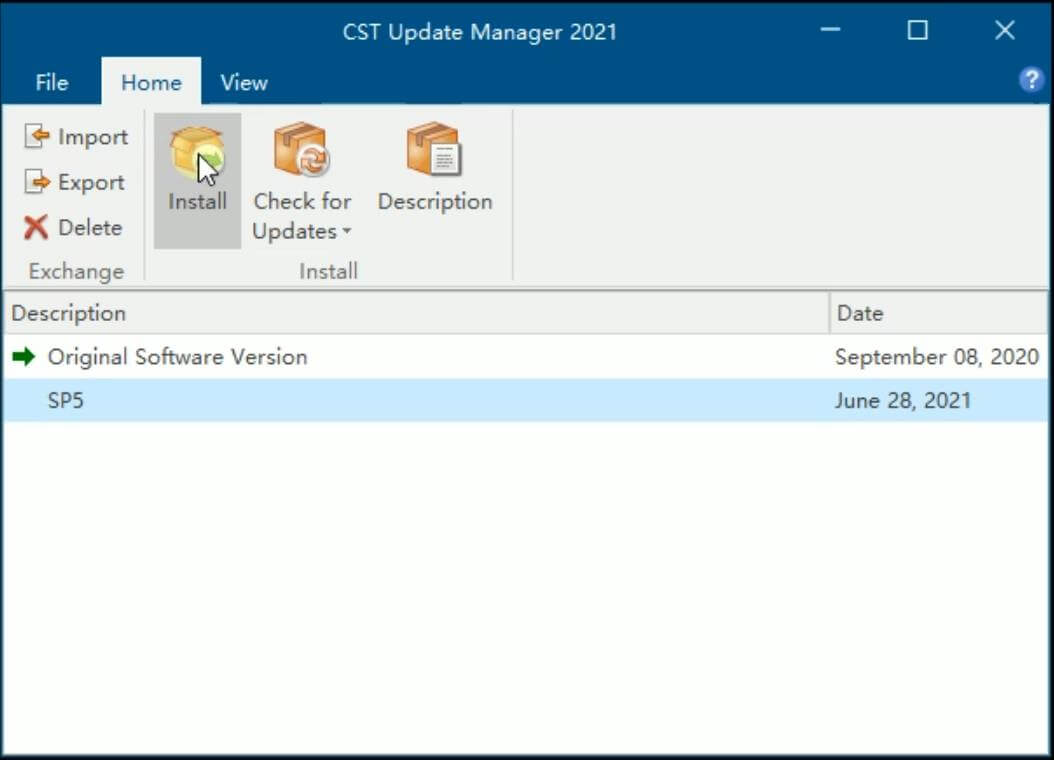1054x760 pixels.
Task: Click the Check for Updates box icon
Action: 301,149
